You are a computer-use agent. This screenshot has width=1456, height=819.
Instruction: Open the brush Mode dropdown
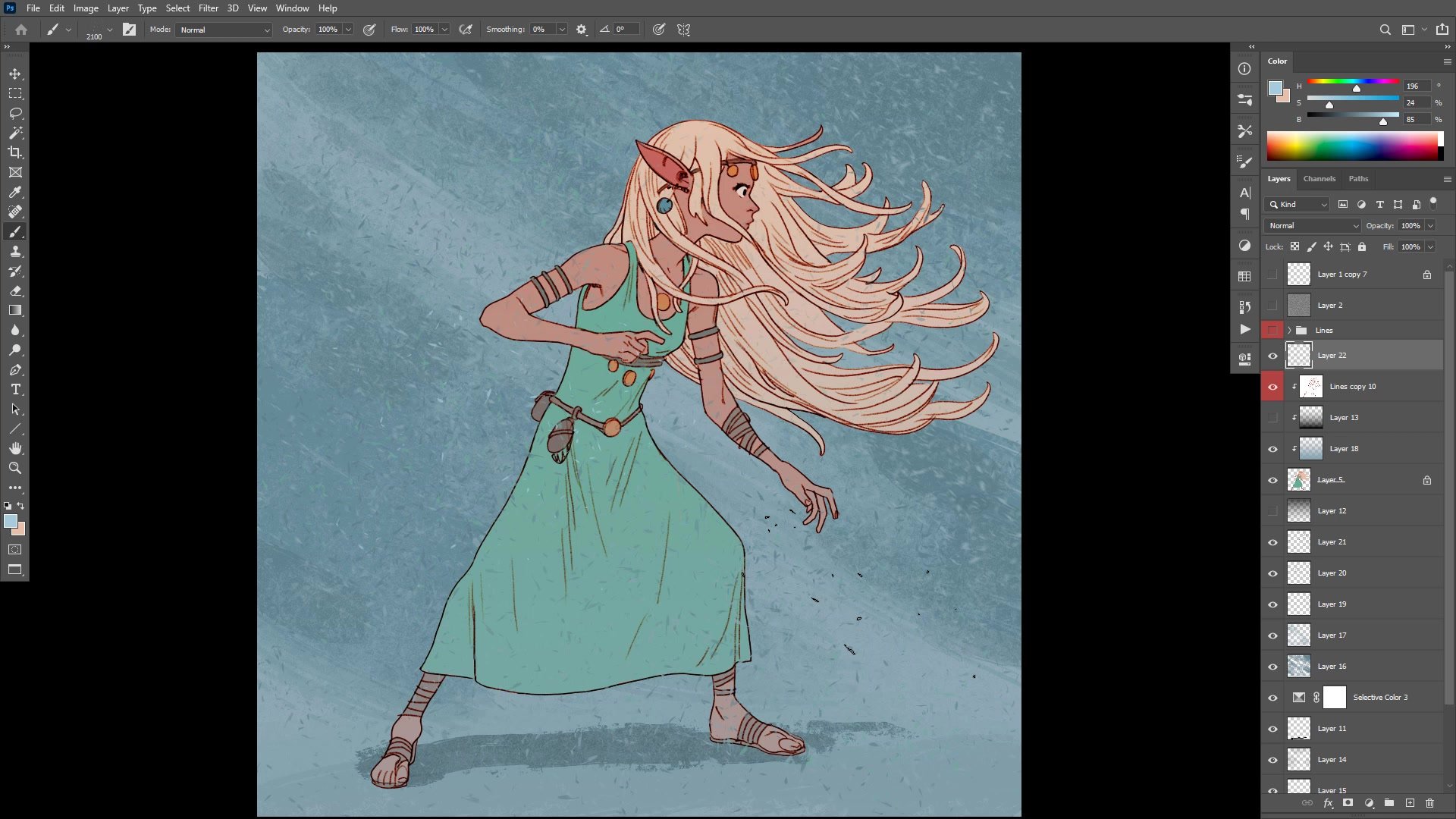click(224, 30)
